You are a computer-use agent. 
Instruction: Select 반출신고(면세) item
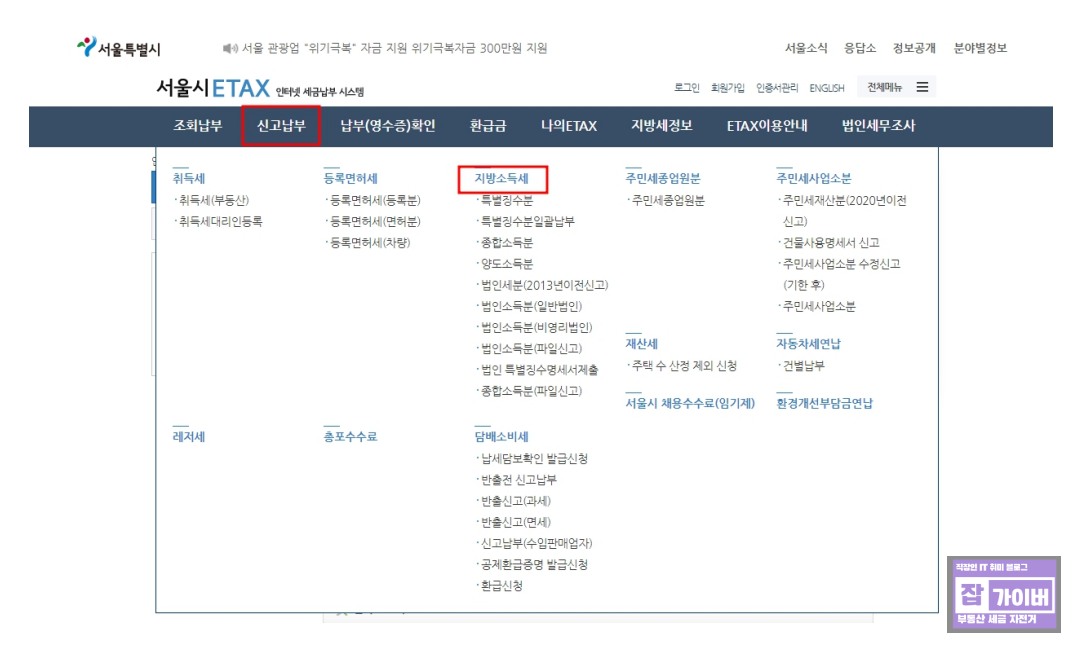point(515,522)
